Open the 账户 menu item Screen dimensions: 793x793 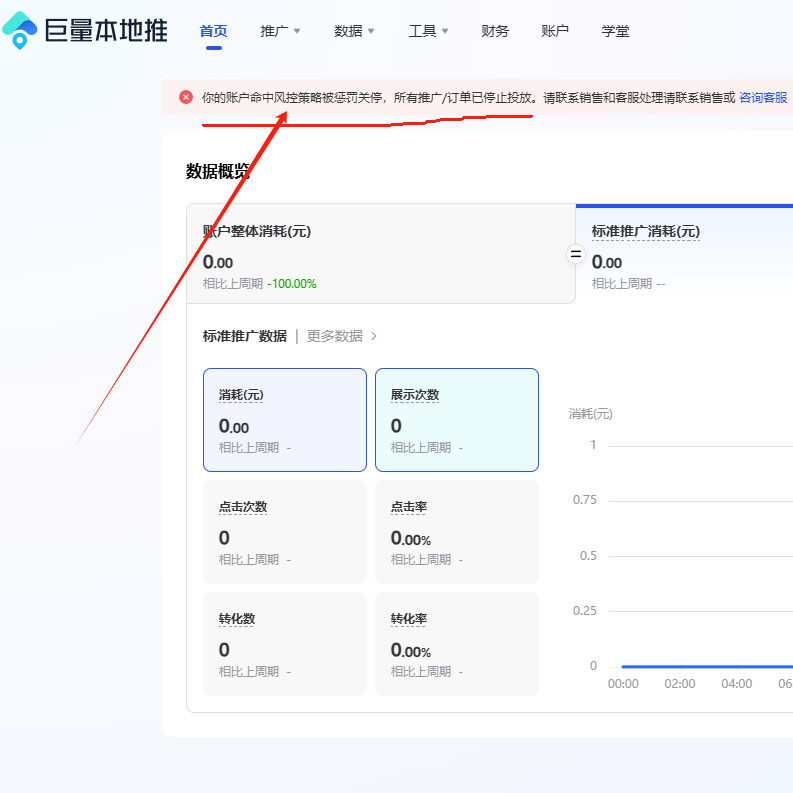(555, 31)
